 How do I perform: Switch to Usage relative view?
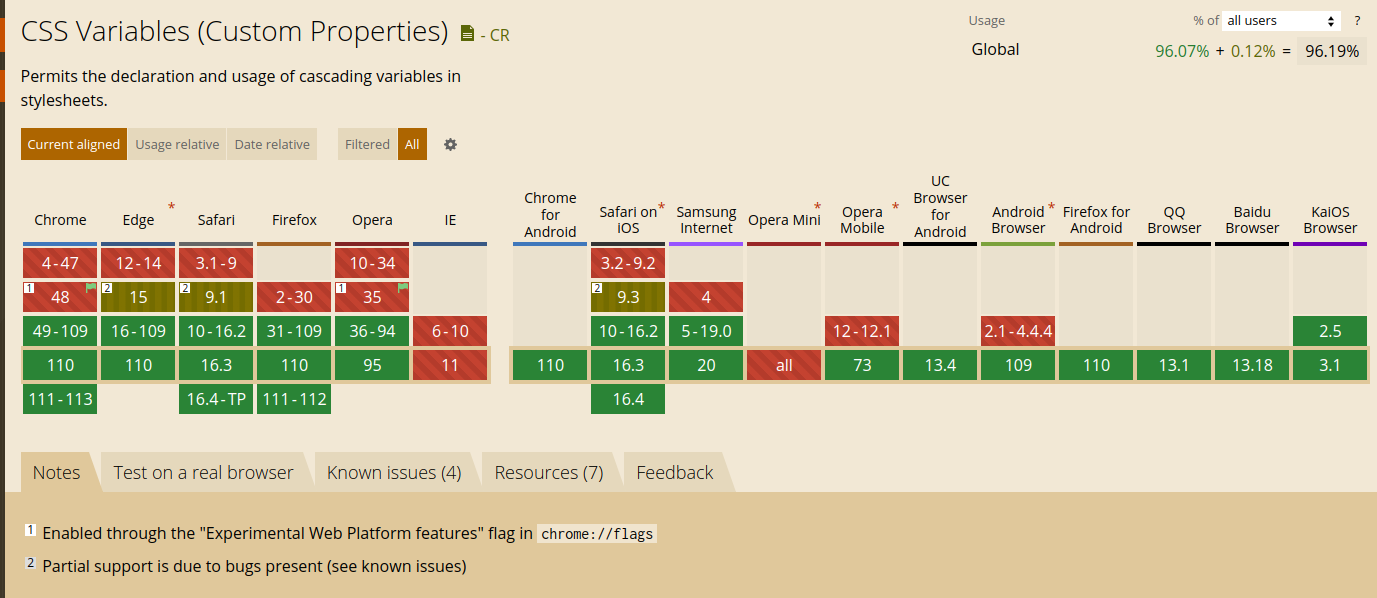point(177,144)
